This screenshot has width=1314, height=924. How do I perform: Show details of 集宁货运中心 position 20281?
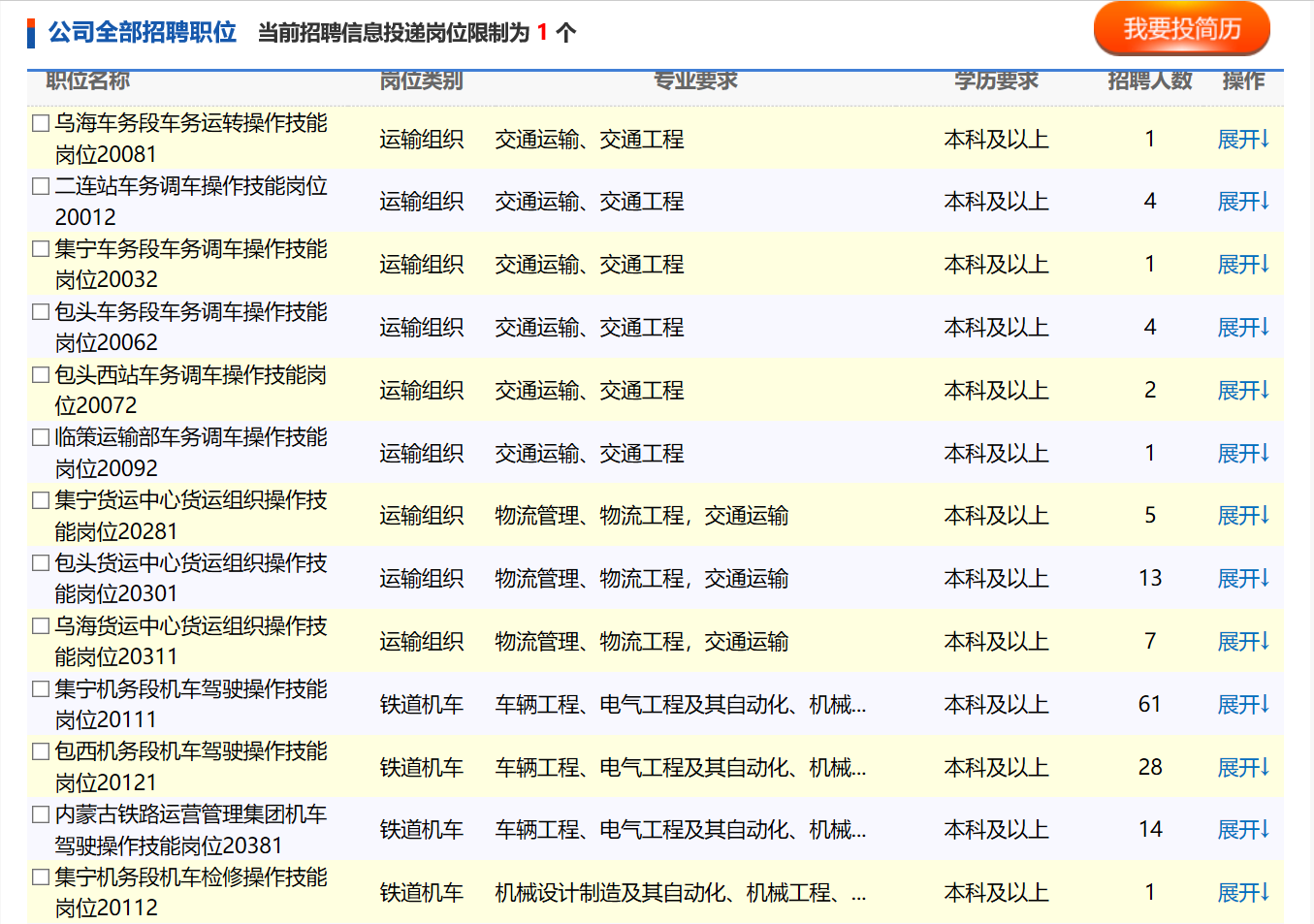coord(1243,516)
